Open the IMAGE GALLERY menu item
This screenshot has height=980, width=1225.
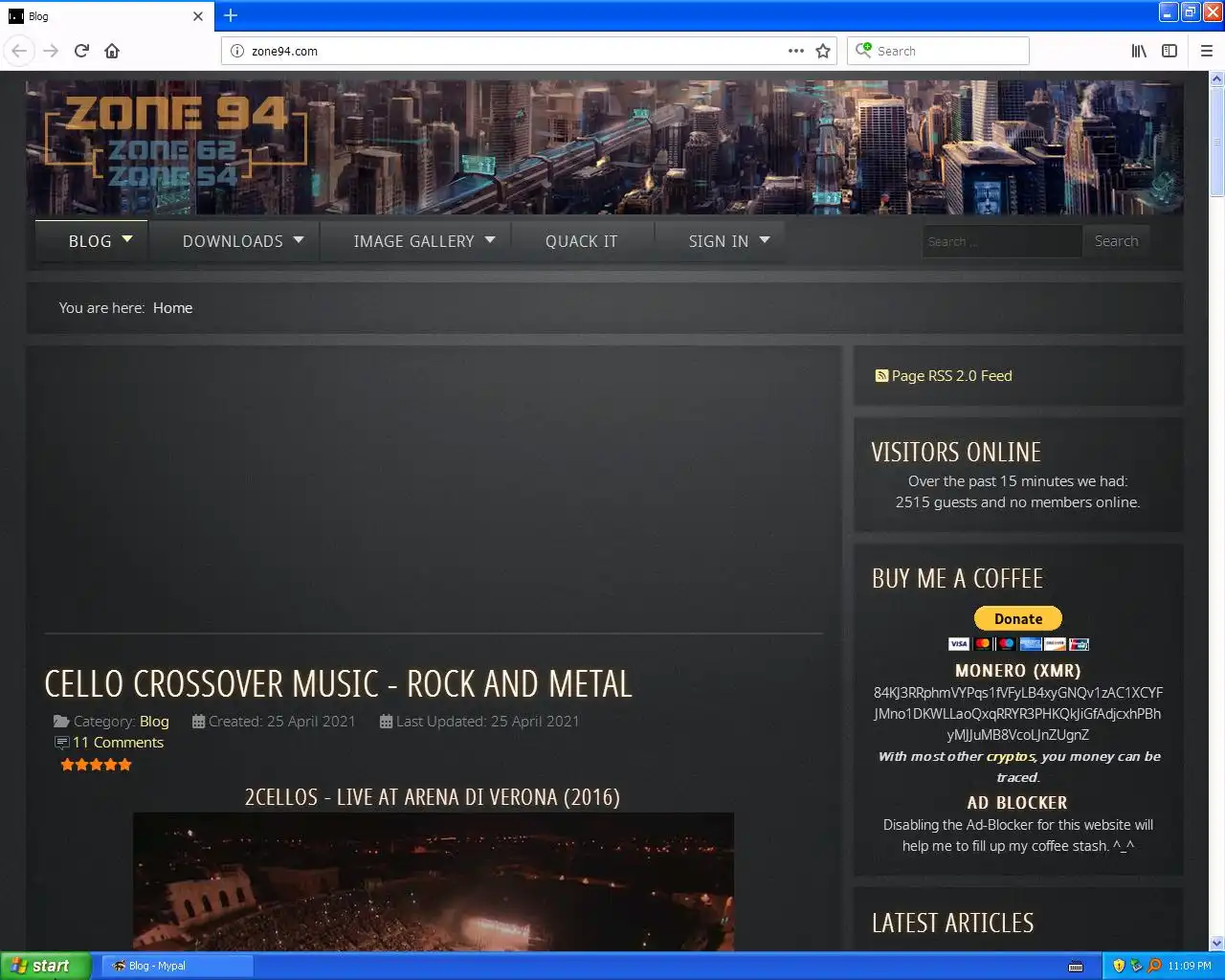pyautogui.click(x=413, y=241)
